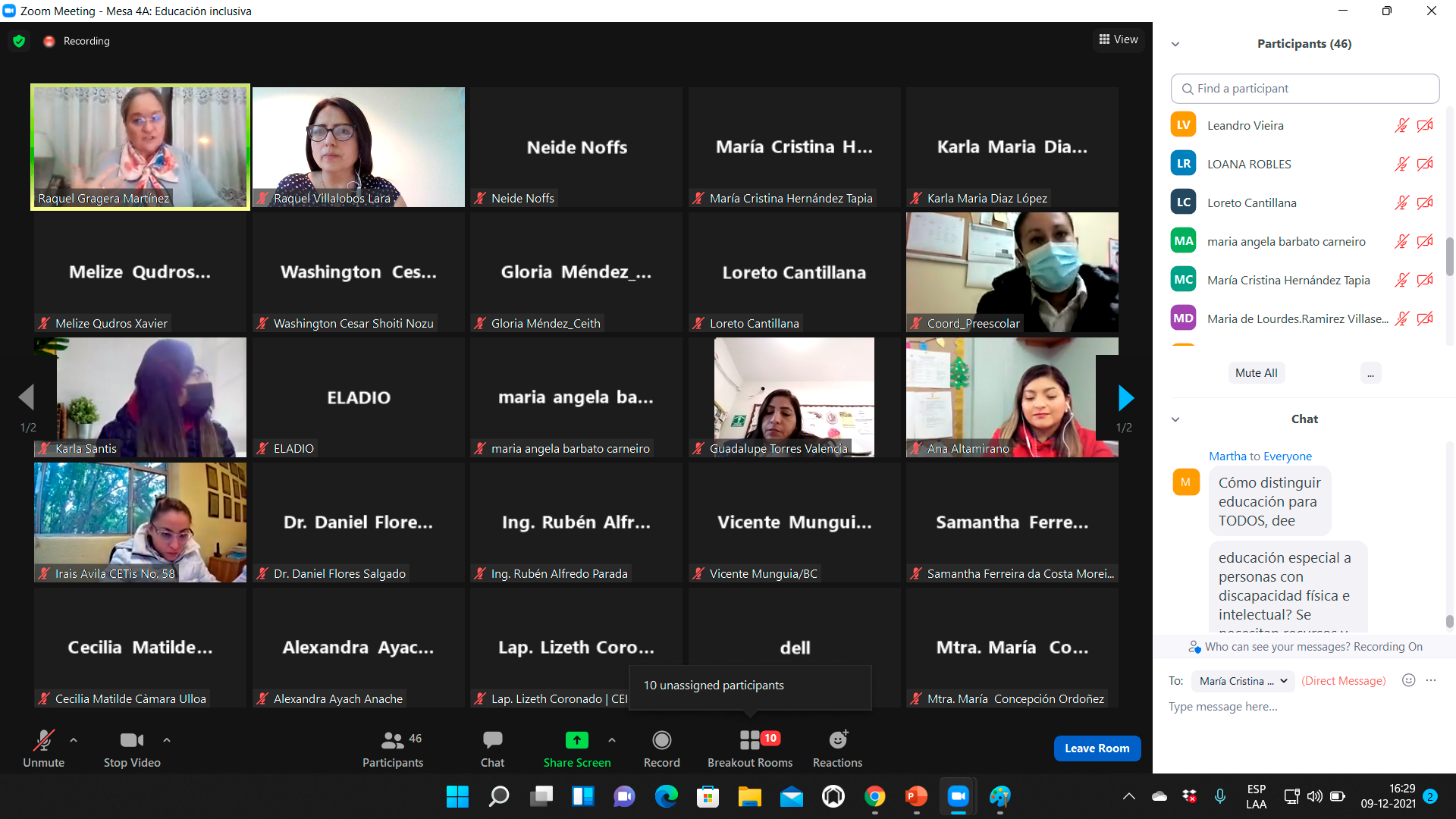Open the Breakout Rooms icon
This screenshot has height=819, width=1456.
749,740
